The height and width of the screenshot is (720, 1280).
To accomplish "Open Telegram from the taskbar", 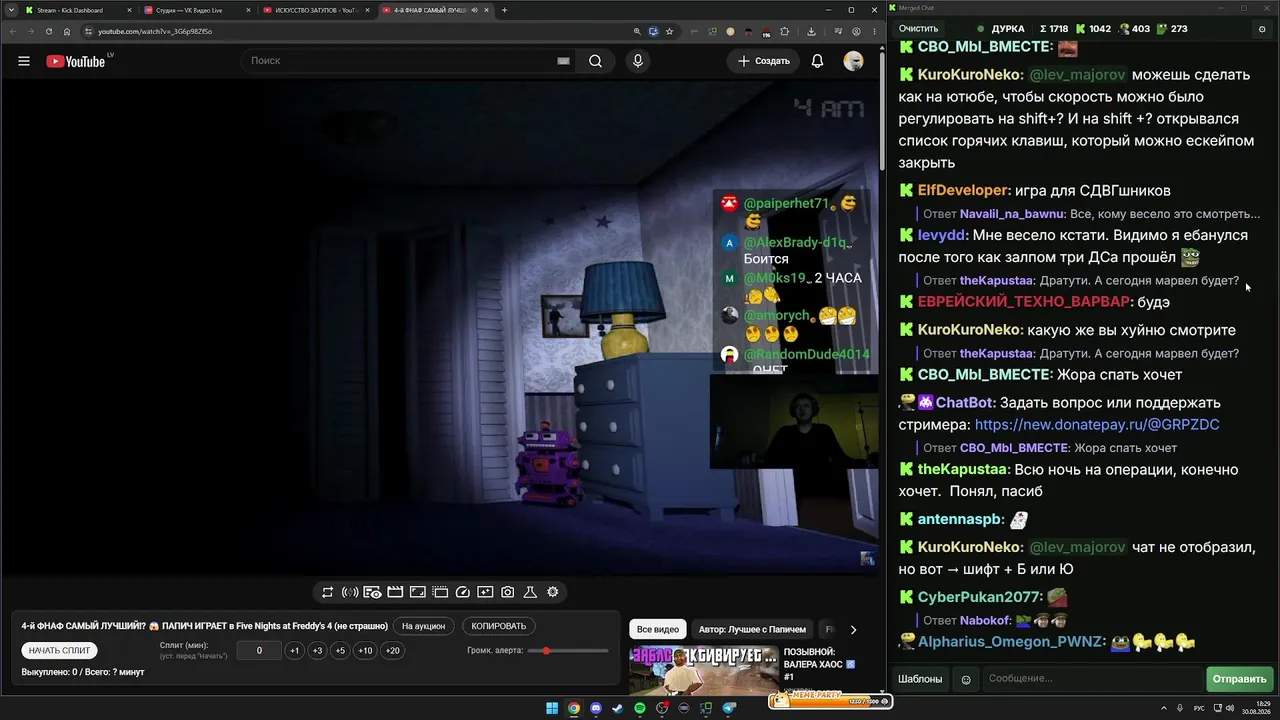I will [729, 709].
